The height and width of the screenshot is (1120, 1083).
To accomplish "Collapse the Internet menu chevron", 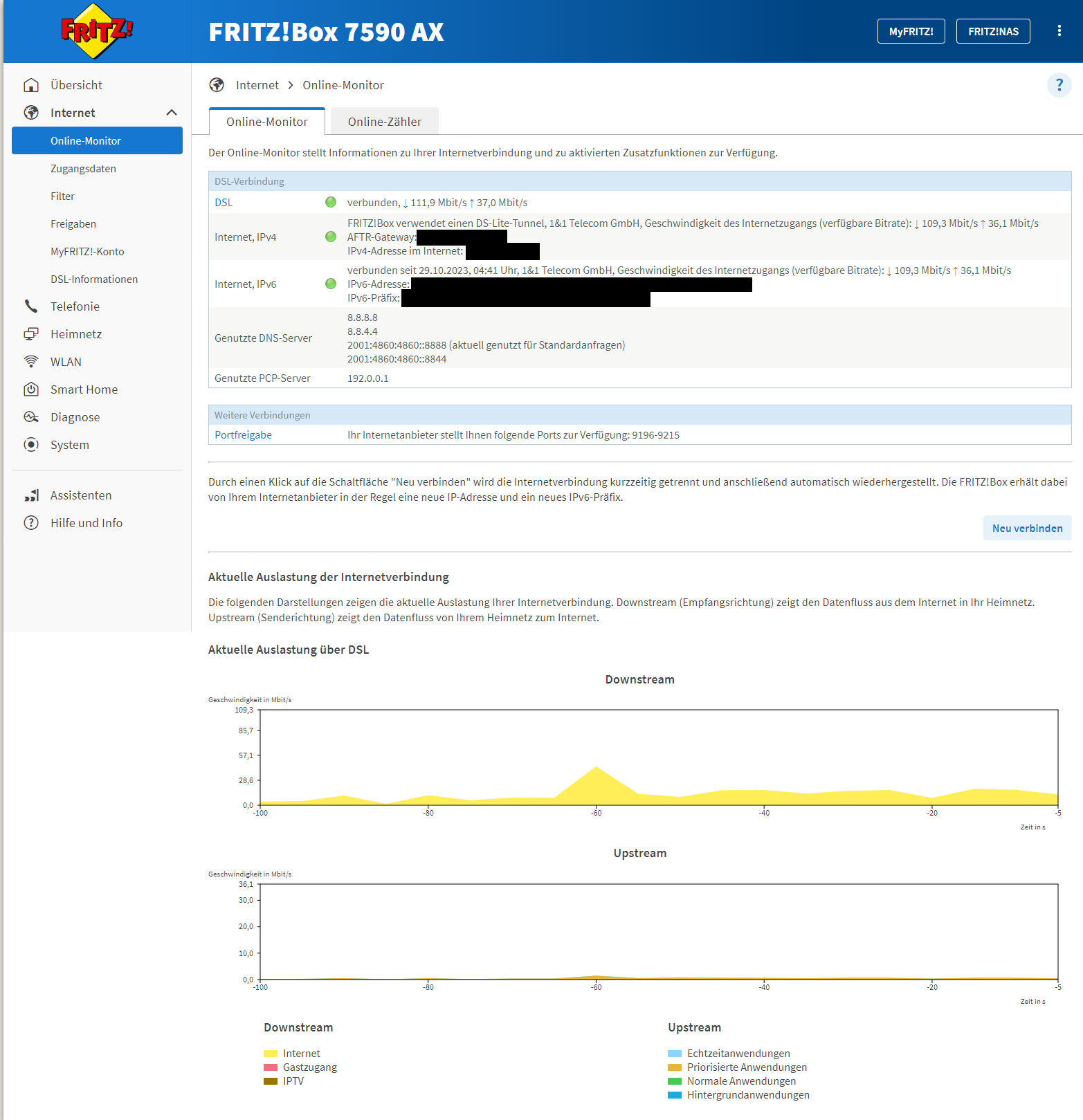I will click(172, 113).
